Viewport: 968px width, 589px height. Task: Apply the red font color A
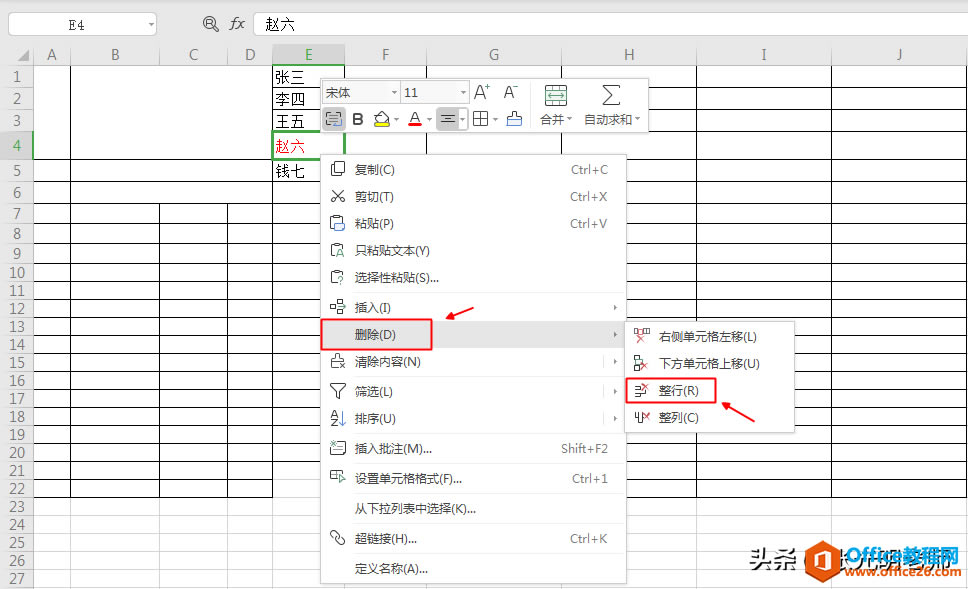click(415, 119)
